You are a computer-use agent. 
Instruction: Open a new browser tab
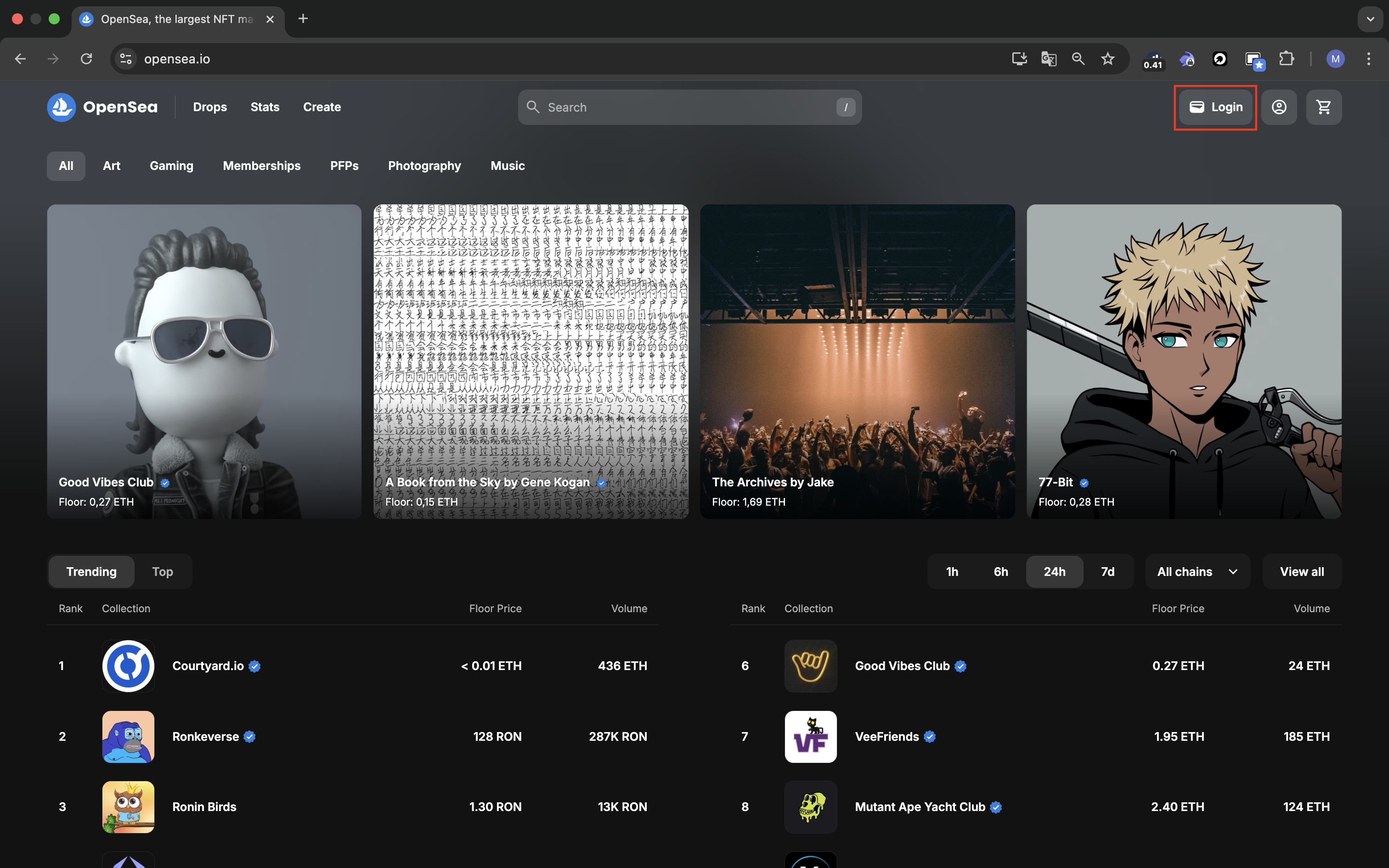[x=303, y=19]
